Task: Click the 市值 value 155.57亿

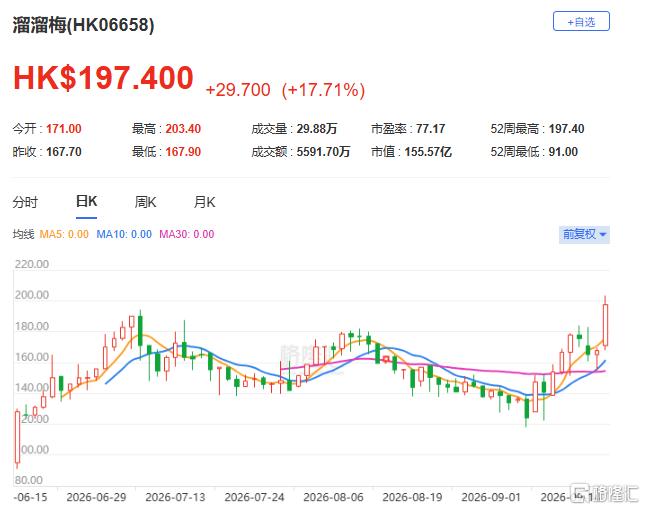Action: point(428,152)
